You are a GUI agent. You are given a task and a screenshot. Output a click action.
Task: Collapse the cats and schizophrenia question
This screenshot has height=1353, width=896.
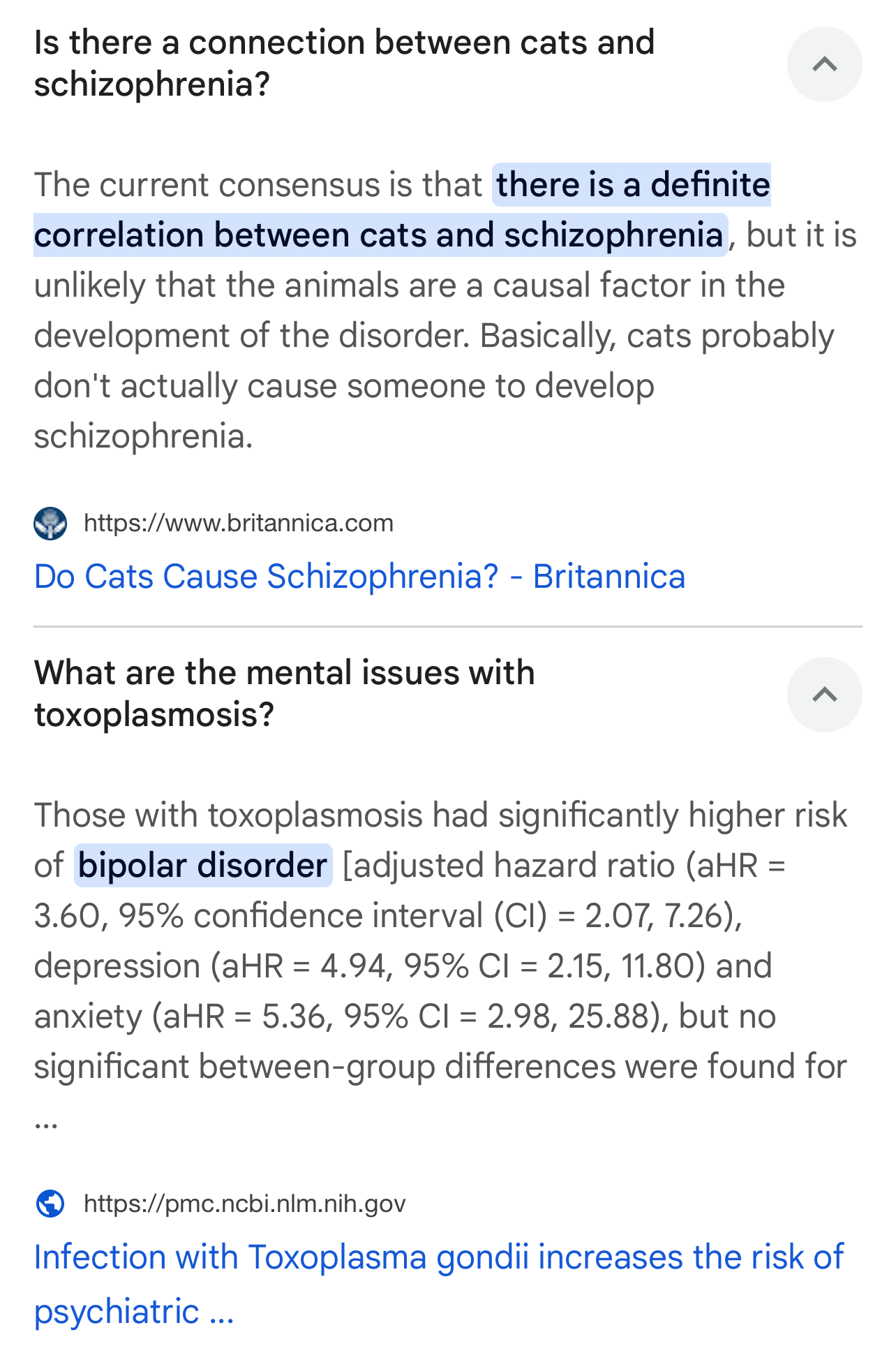click(x=824, y=64)
